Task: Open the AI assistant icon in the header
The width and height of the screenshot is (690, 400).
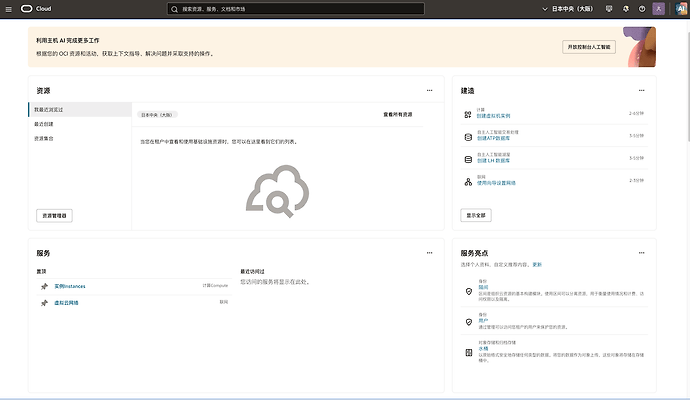Action: click(681, 9)
